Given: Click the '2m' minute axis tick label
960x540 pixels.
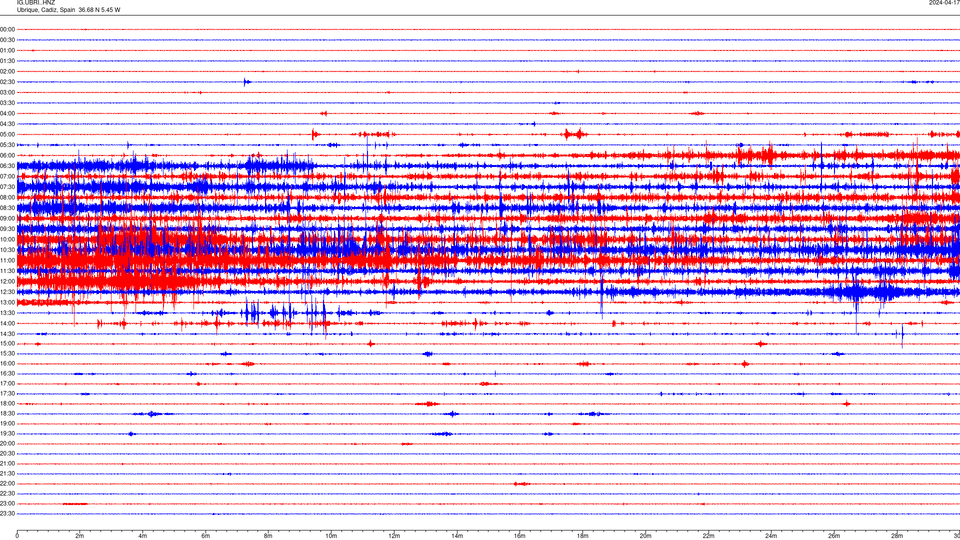Looking at the screenshot, I should point(80,536).
